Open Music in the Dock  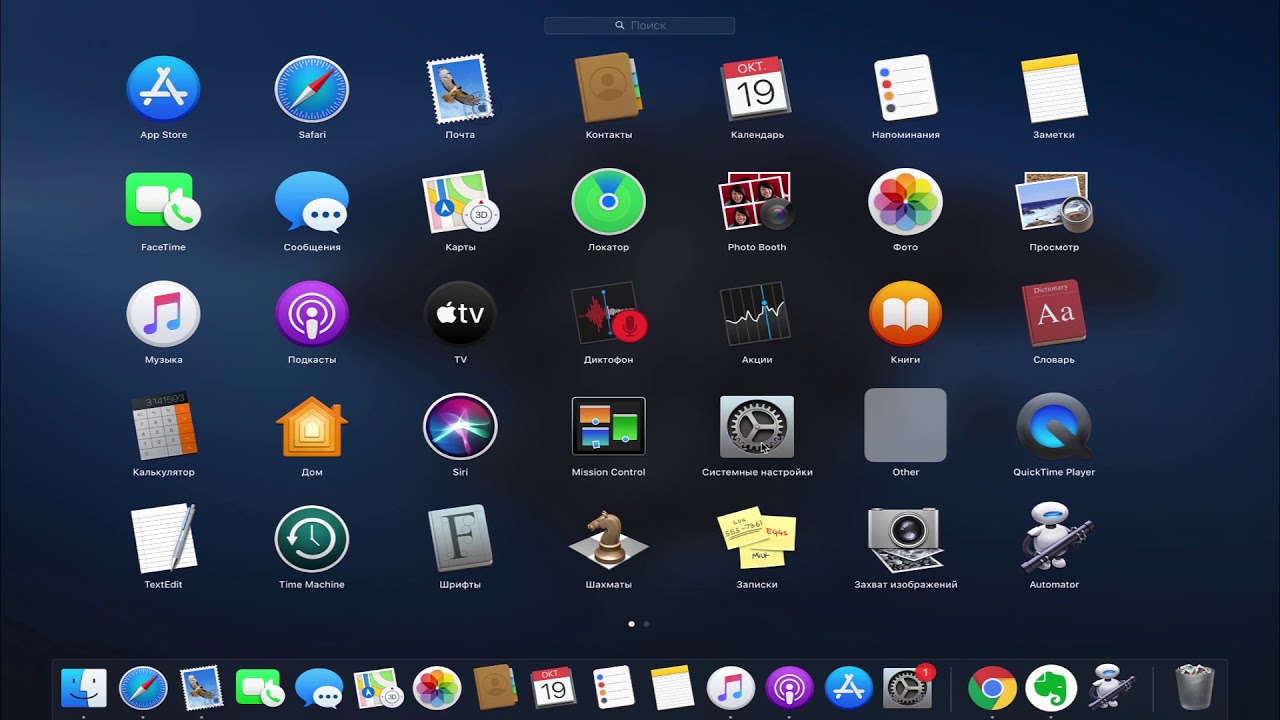click(731, 688)
